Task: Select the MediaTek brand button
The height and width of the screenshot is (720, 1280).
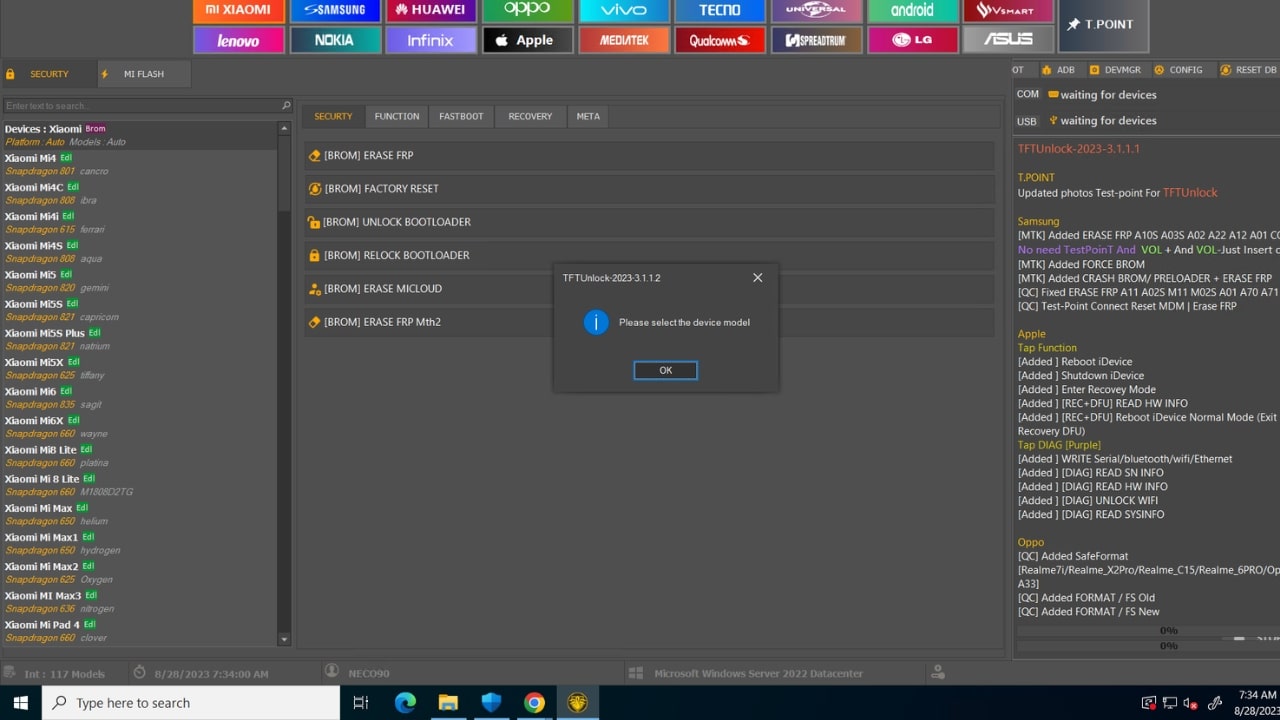Action: coord(624,40)
